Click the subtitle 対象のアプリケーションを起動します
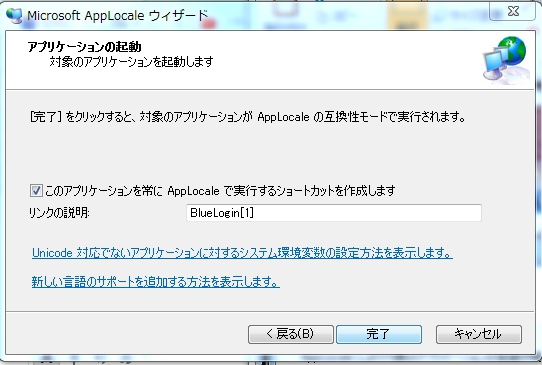Screen dimensions: 542x365 [131, 62]
